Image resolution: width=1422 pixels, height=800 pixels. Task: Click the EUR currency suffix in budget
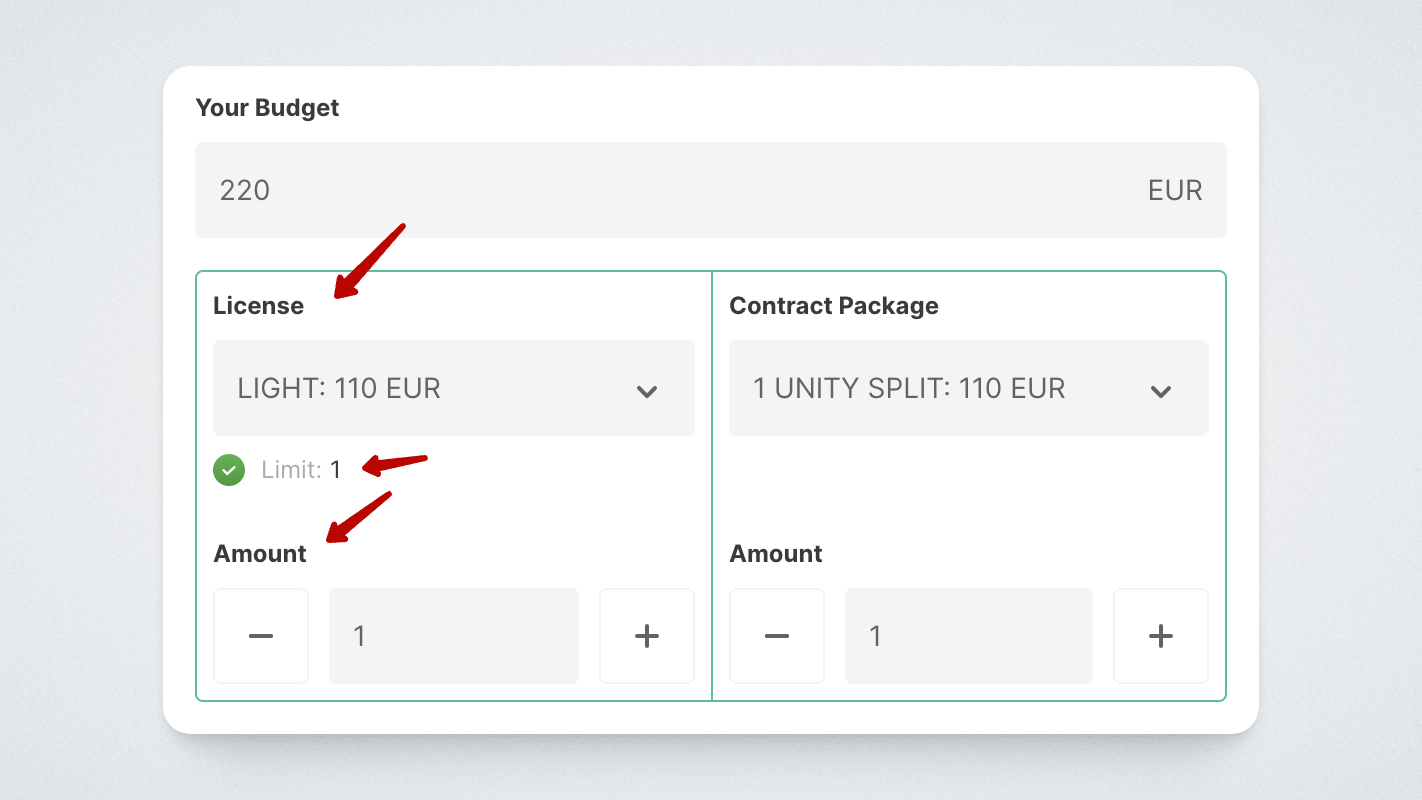pyautogui.click(x=1175, y=190)
